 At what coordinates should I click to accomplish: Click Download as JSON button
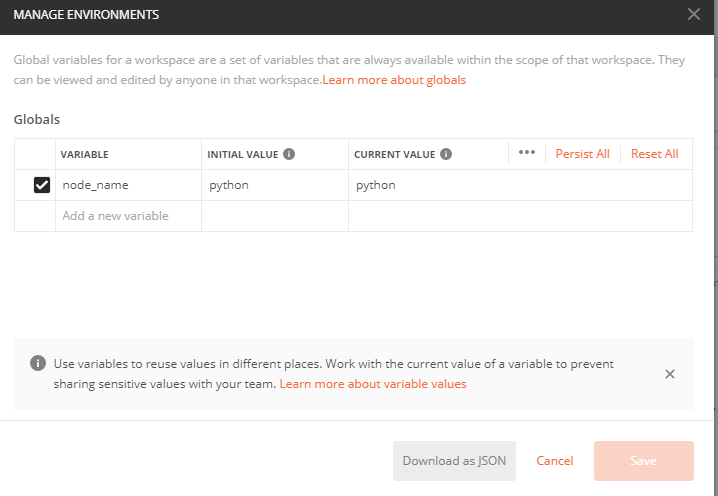(454, 461)
